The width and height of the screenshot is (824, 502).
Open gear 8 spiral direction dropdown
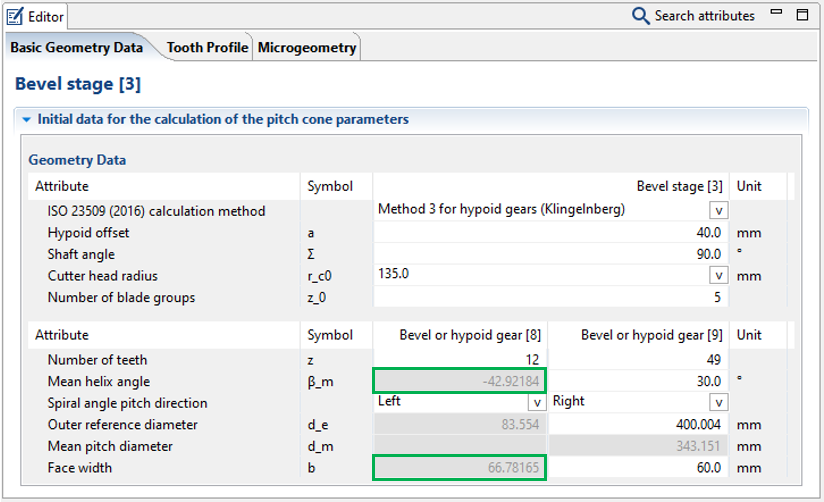tap(537, 402)
